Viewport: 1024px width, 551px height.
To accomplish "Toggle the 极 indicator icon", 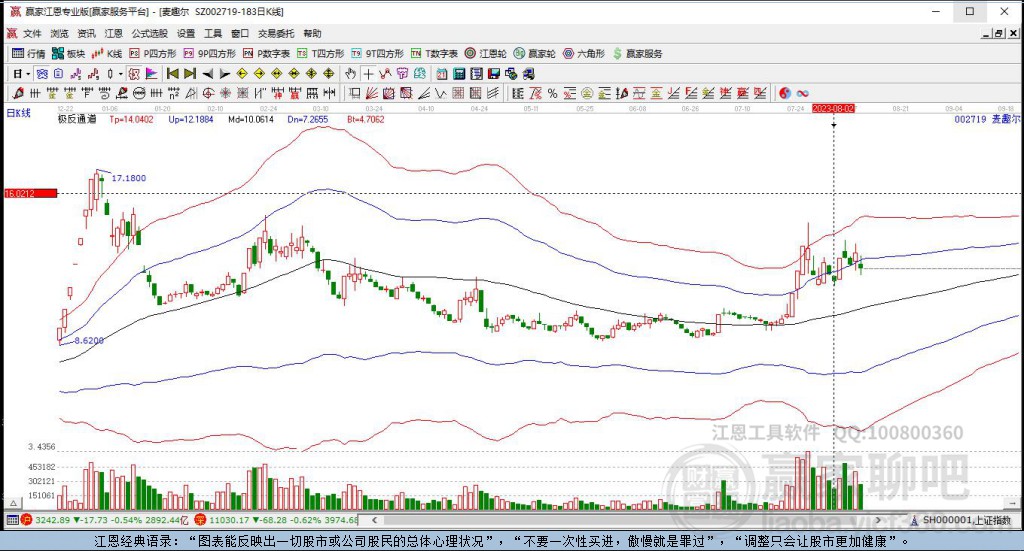I will [134, 74].
